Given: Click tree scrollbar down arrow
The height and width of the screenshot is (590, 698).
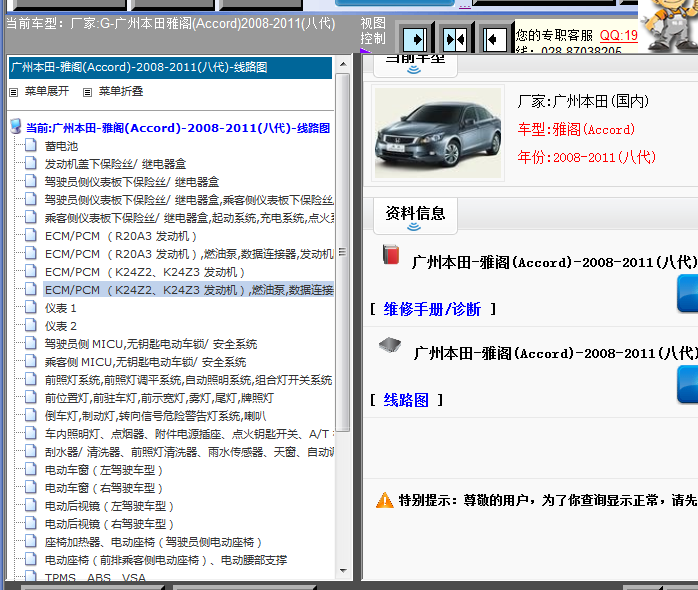Looking at the screenshot, I should click(x=343, y=570).
